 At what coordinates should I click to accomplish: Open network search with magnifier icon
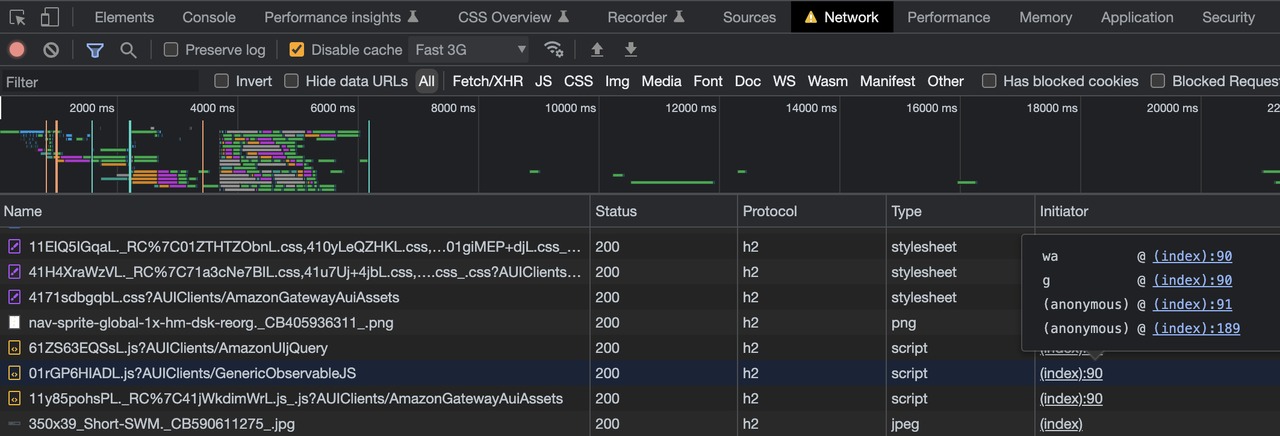[128, 49]
